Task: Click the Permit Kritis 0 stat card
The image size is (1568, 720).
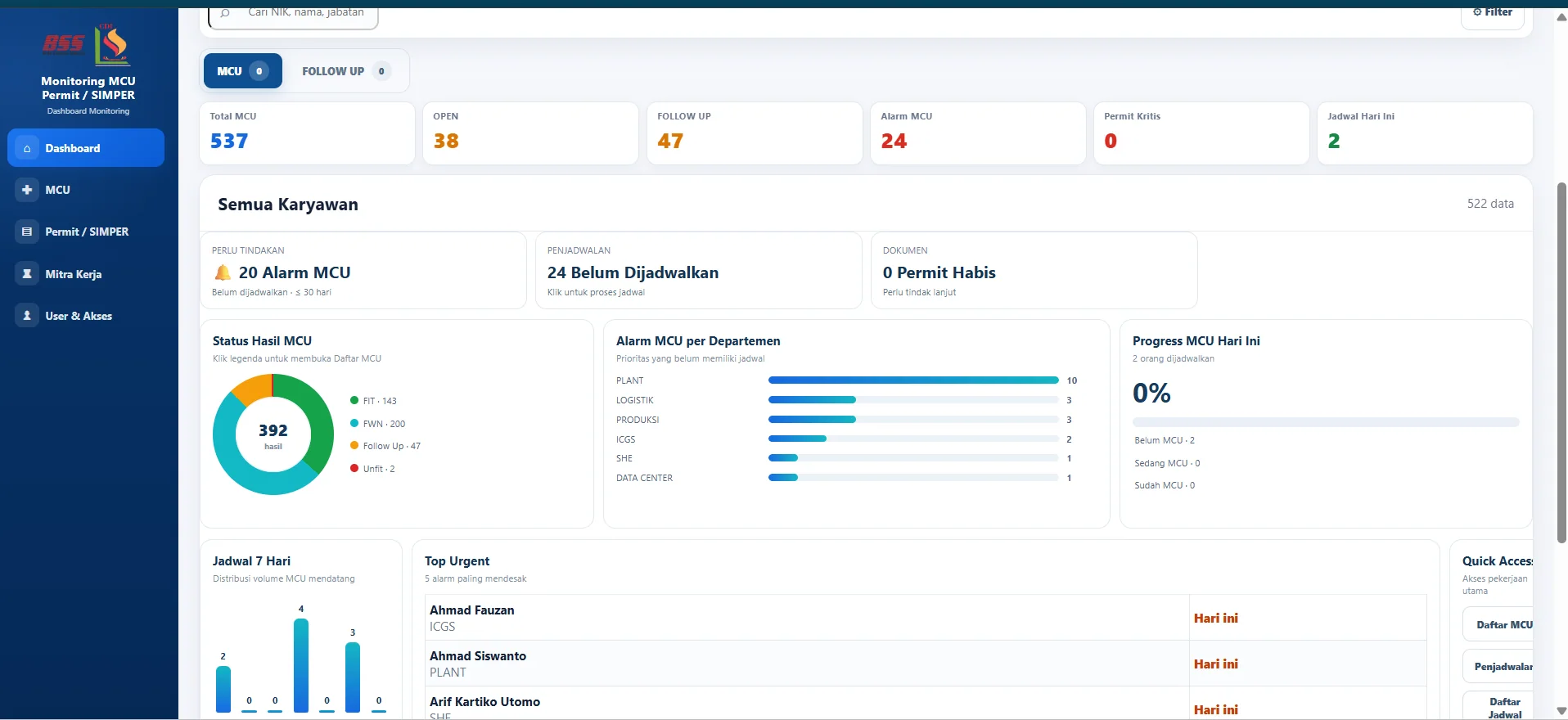Action: pyautogui.click(x=1201, y=133)
